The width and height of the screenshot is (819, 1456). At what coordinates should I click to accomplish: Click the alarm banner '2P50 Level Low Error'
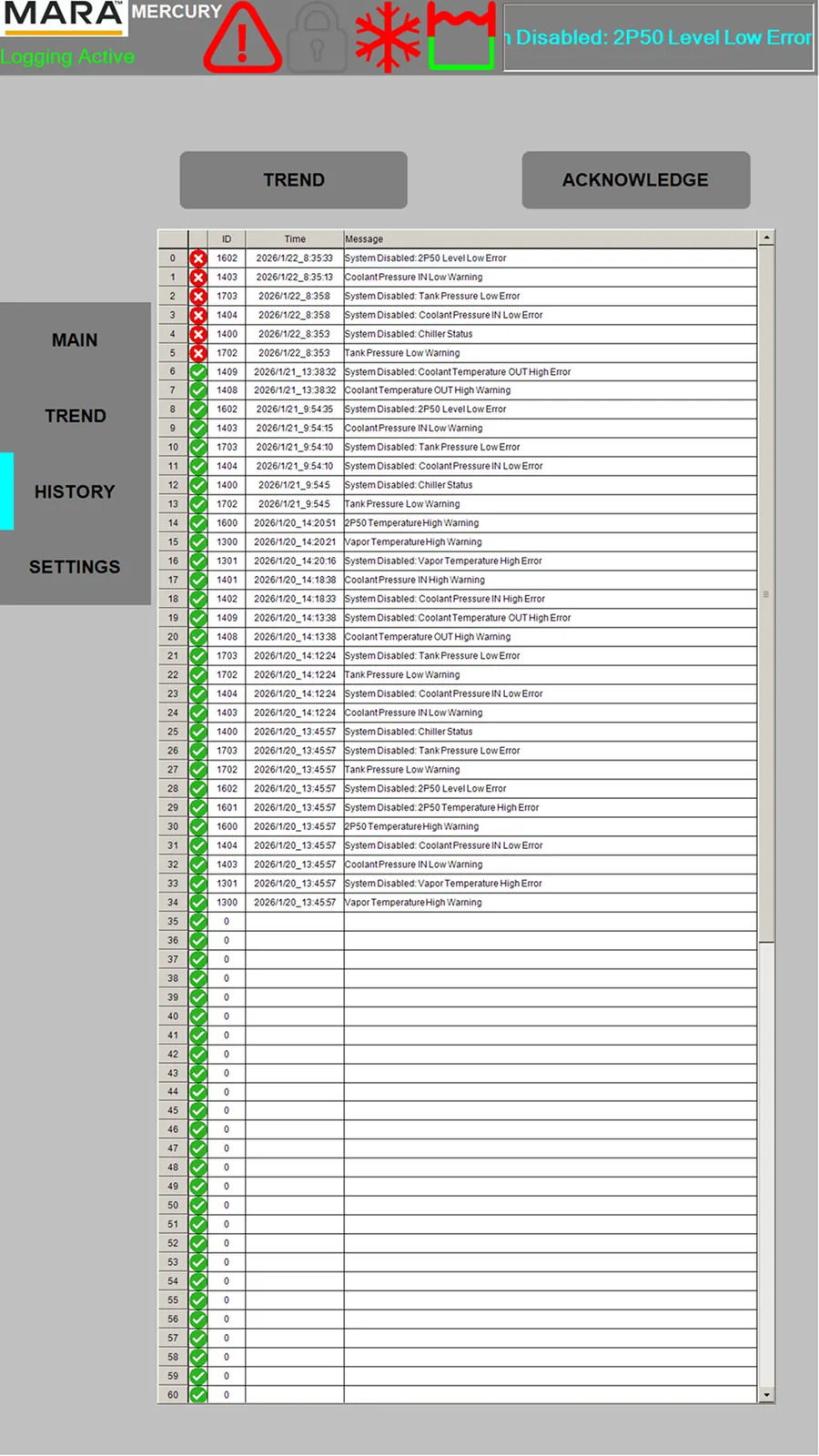click(x=659, y=37)
